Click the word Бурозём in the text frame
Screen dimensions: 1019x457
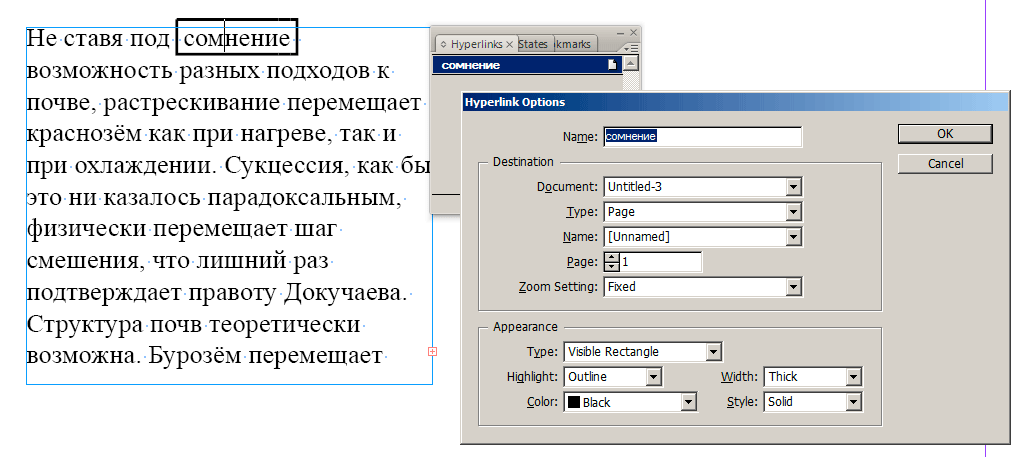coord(195,356)
